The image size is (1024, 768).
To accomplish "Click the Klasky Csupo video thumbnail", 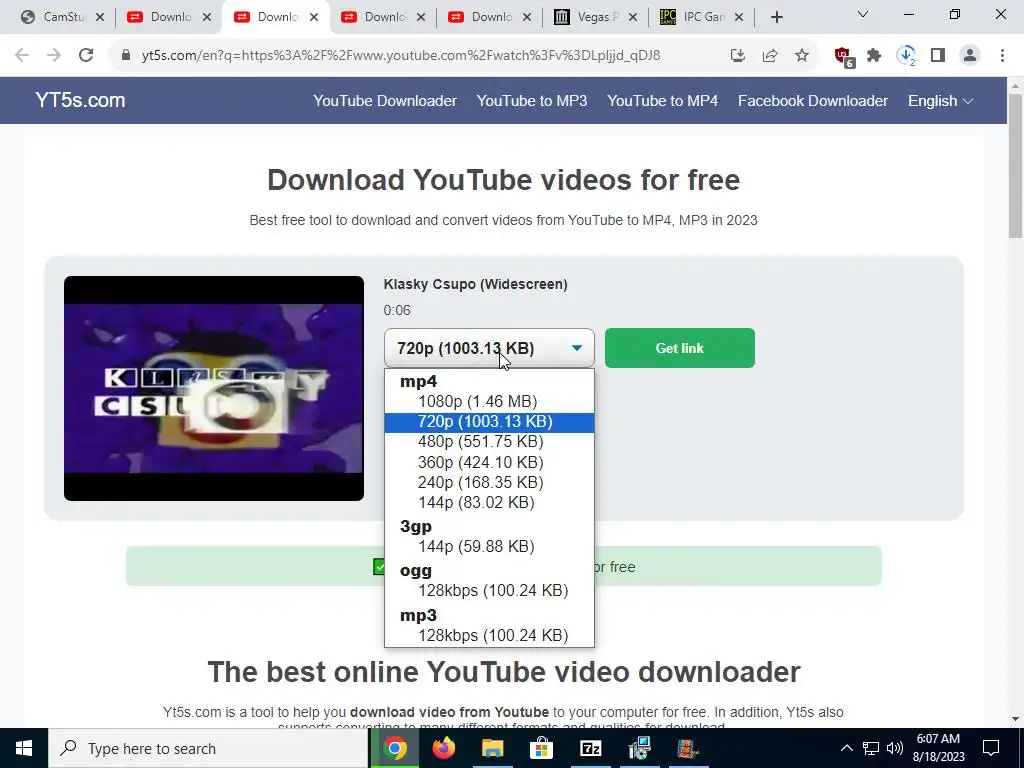I will [x=214, y=389].
